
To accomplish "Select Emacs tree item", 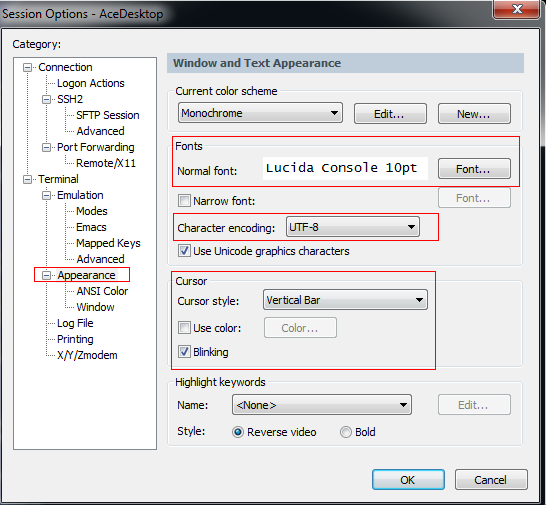I will pos(91,227).
